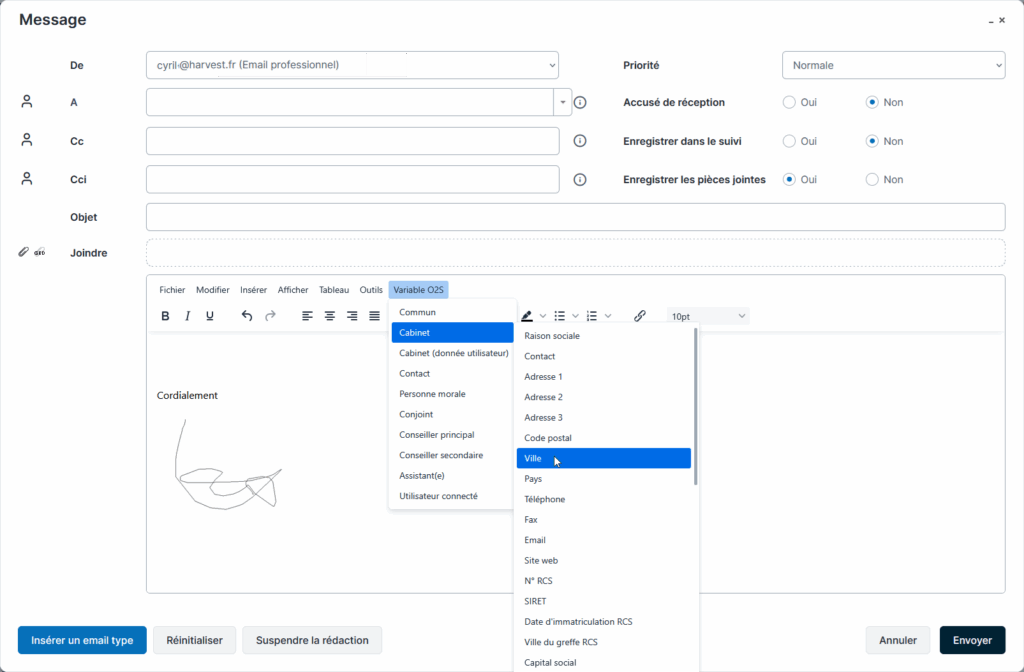
Task: Select Ville from the Cabinet submenu
Action: tap(603, 458)
